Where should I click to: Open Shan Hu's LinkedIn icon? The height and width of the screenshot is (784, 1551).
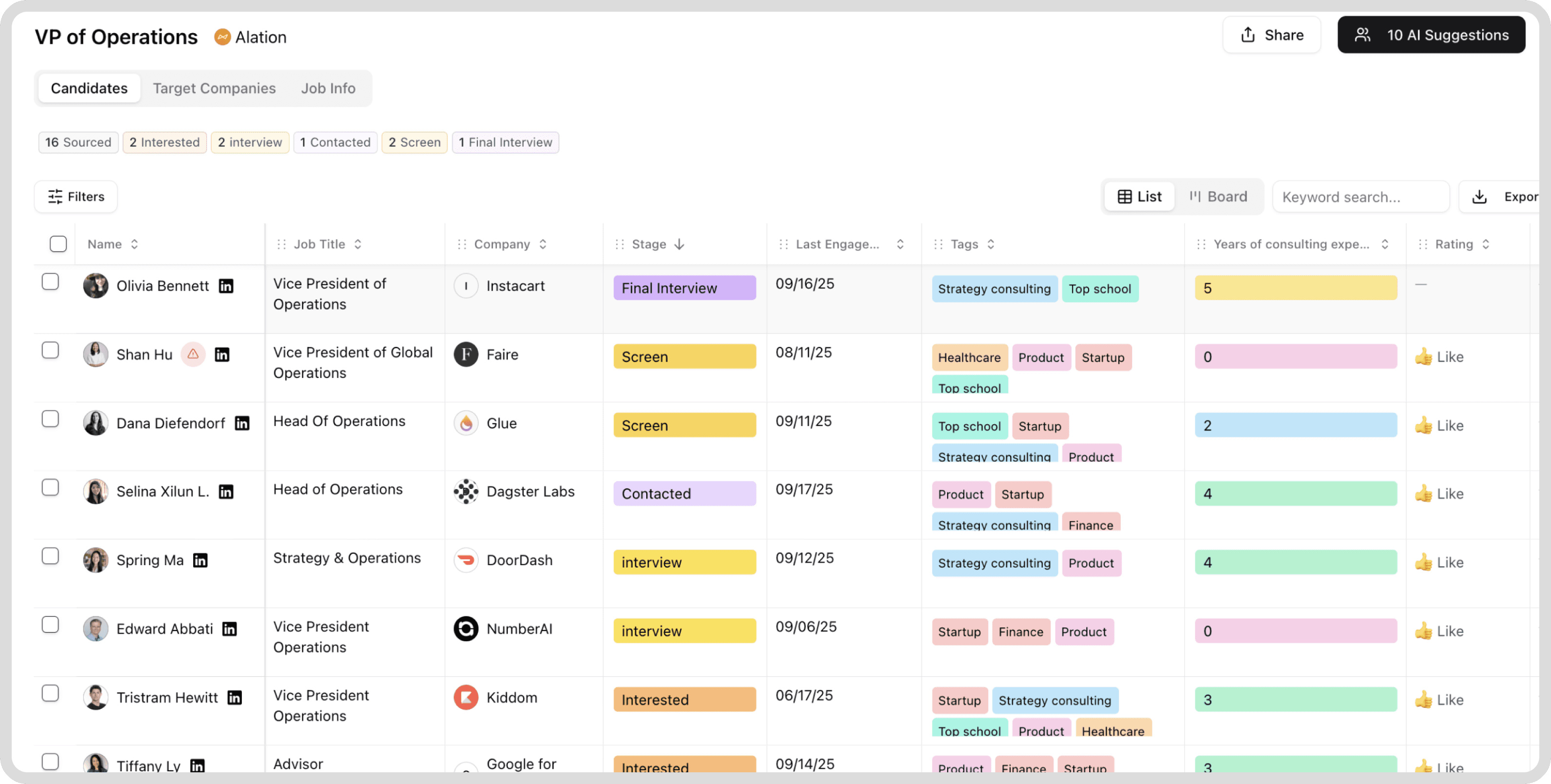pyautogui.click(x=222, y=354)
